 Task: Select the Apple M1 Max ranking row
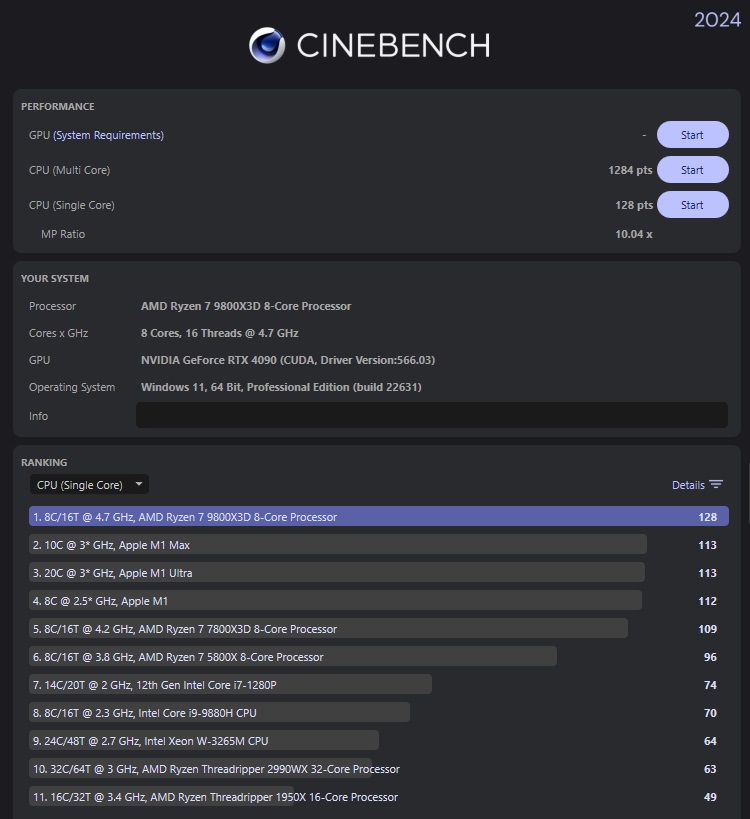click(379, 545)
